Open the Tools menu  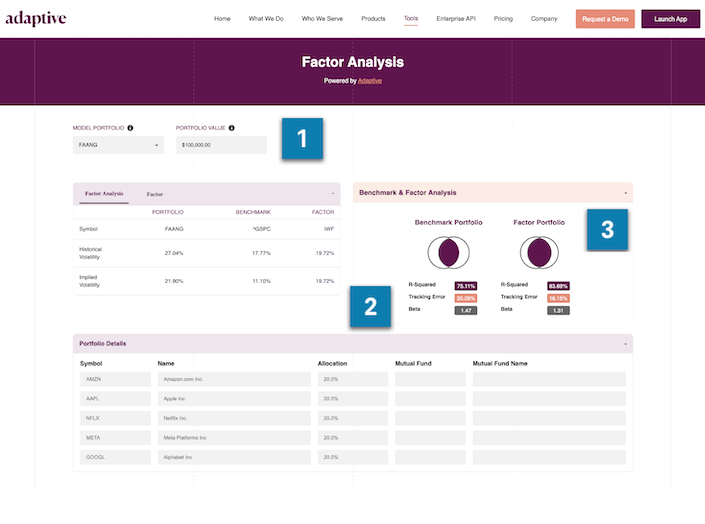click(411, 18)
